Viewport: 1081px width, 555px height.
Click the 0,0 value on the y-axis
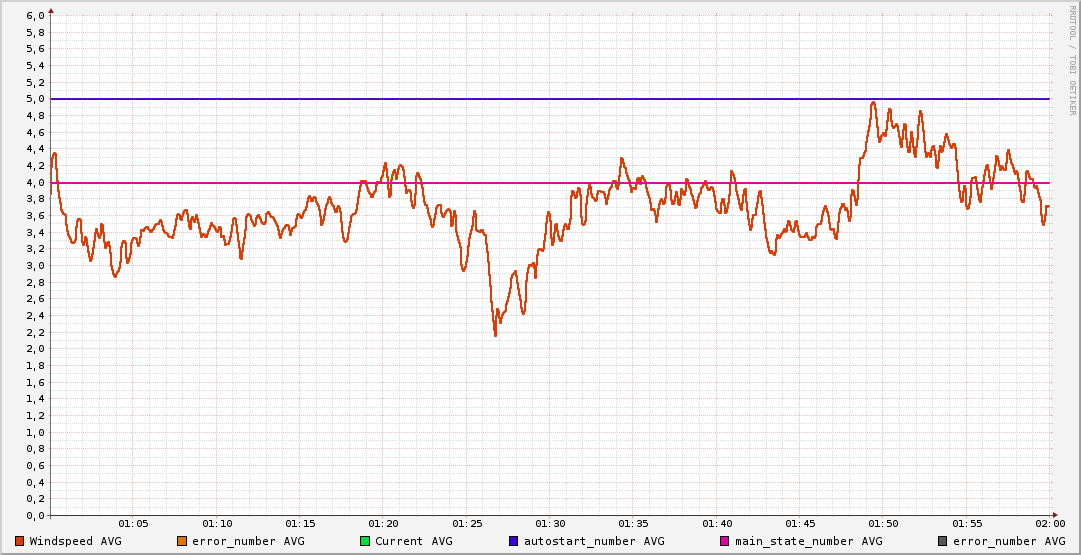point(35,516)
